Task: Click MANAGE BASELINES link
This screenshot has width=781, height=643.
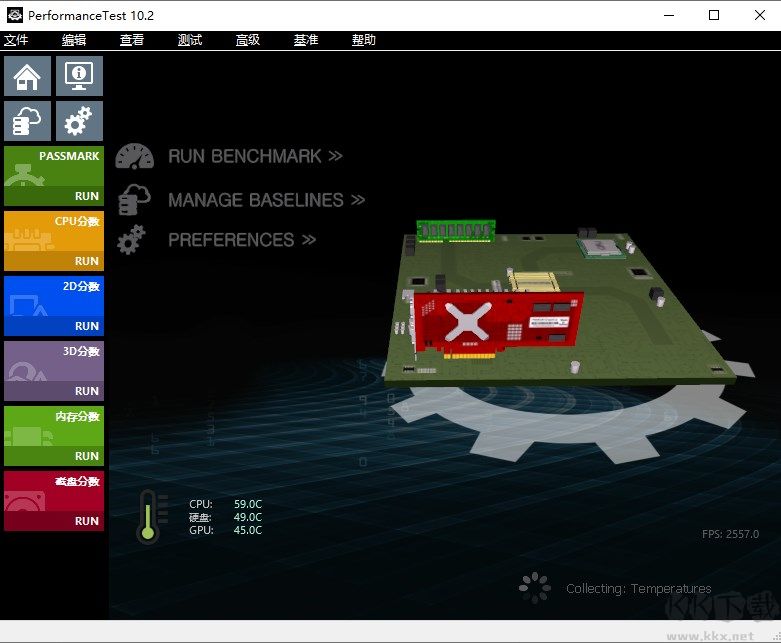Action: pos(266,200)
